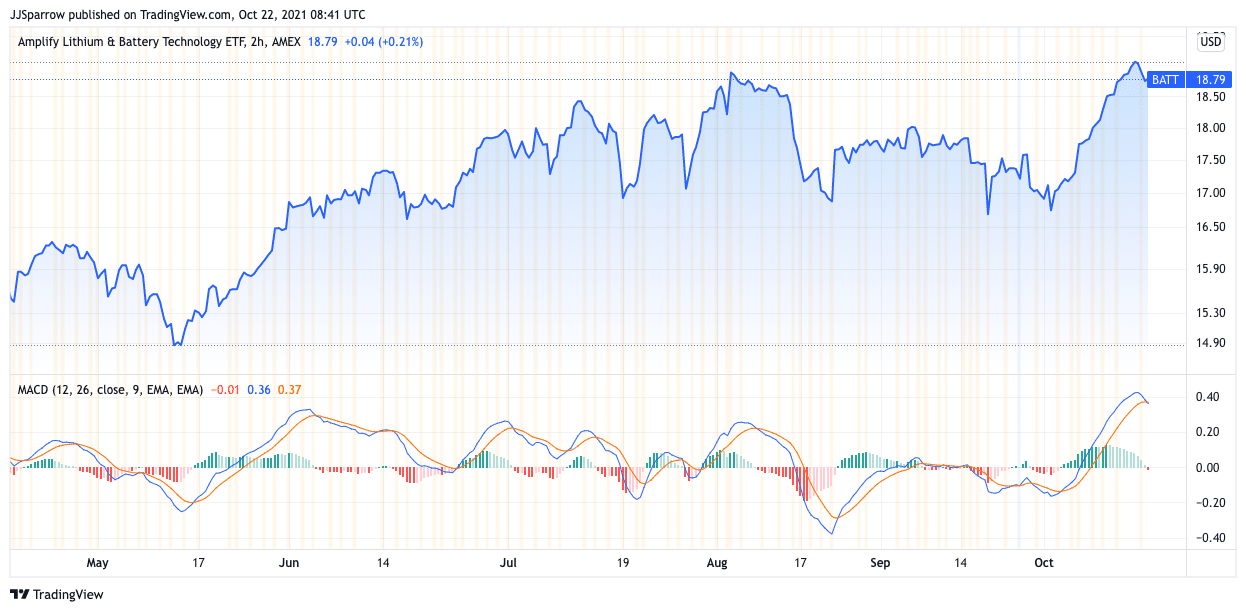The image size is (1246, 612).
Task: Click the Oct label on time axis
Action: (1044, 563)
